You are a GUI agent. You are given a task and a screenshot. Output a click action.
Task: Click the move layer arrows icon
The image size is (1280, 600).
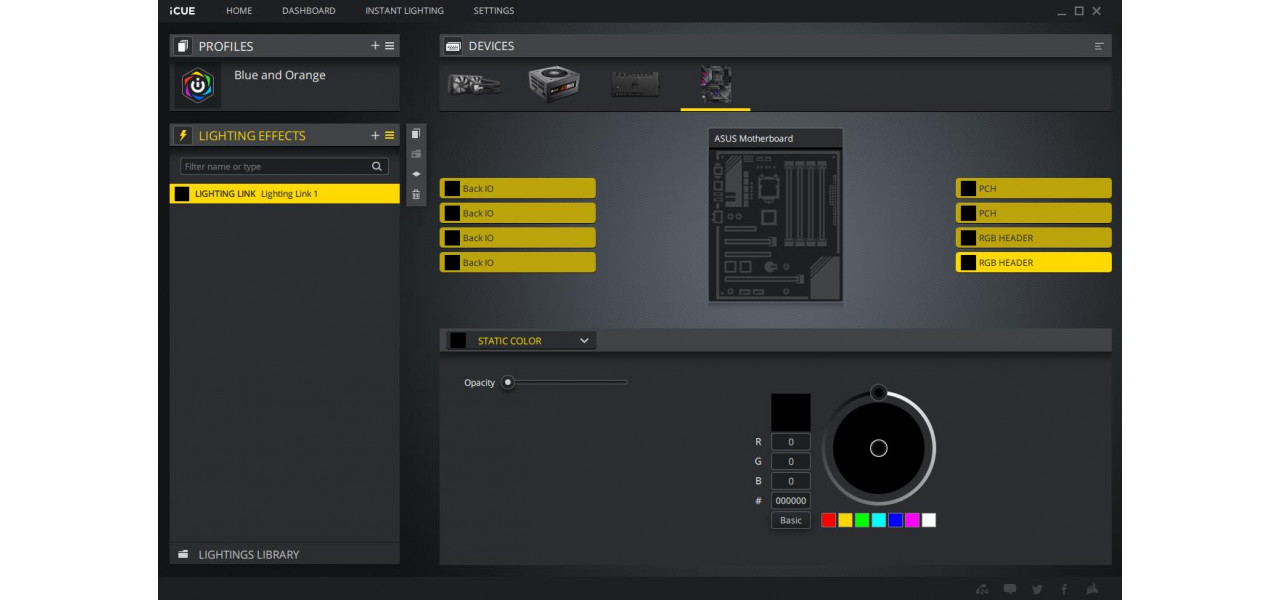click(x=416, y=174)
